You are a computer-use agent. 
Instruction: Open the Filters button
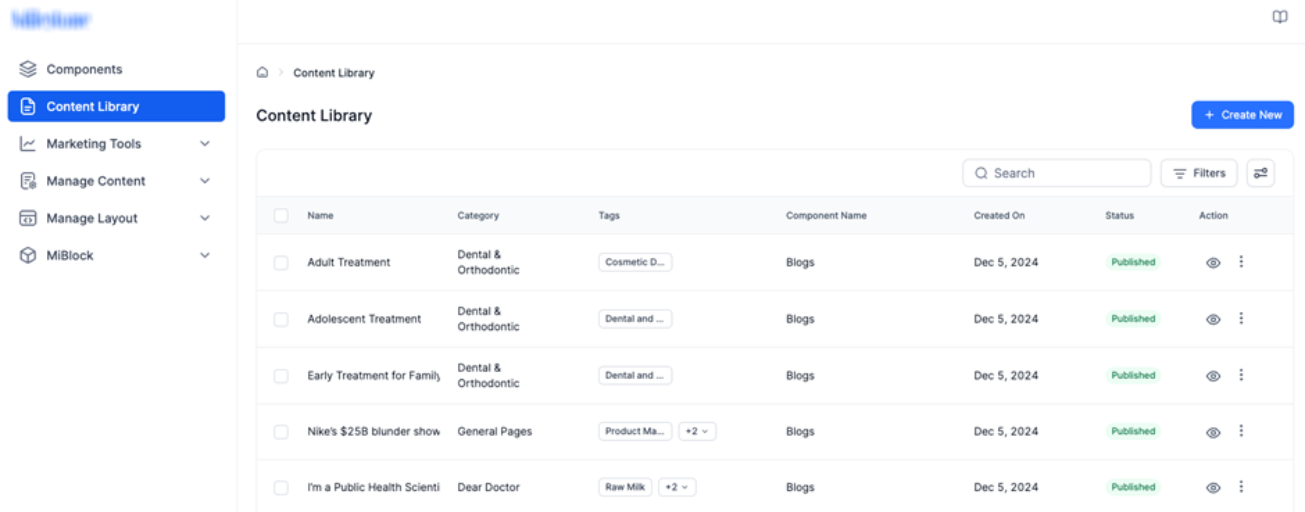pos(1199,173)
